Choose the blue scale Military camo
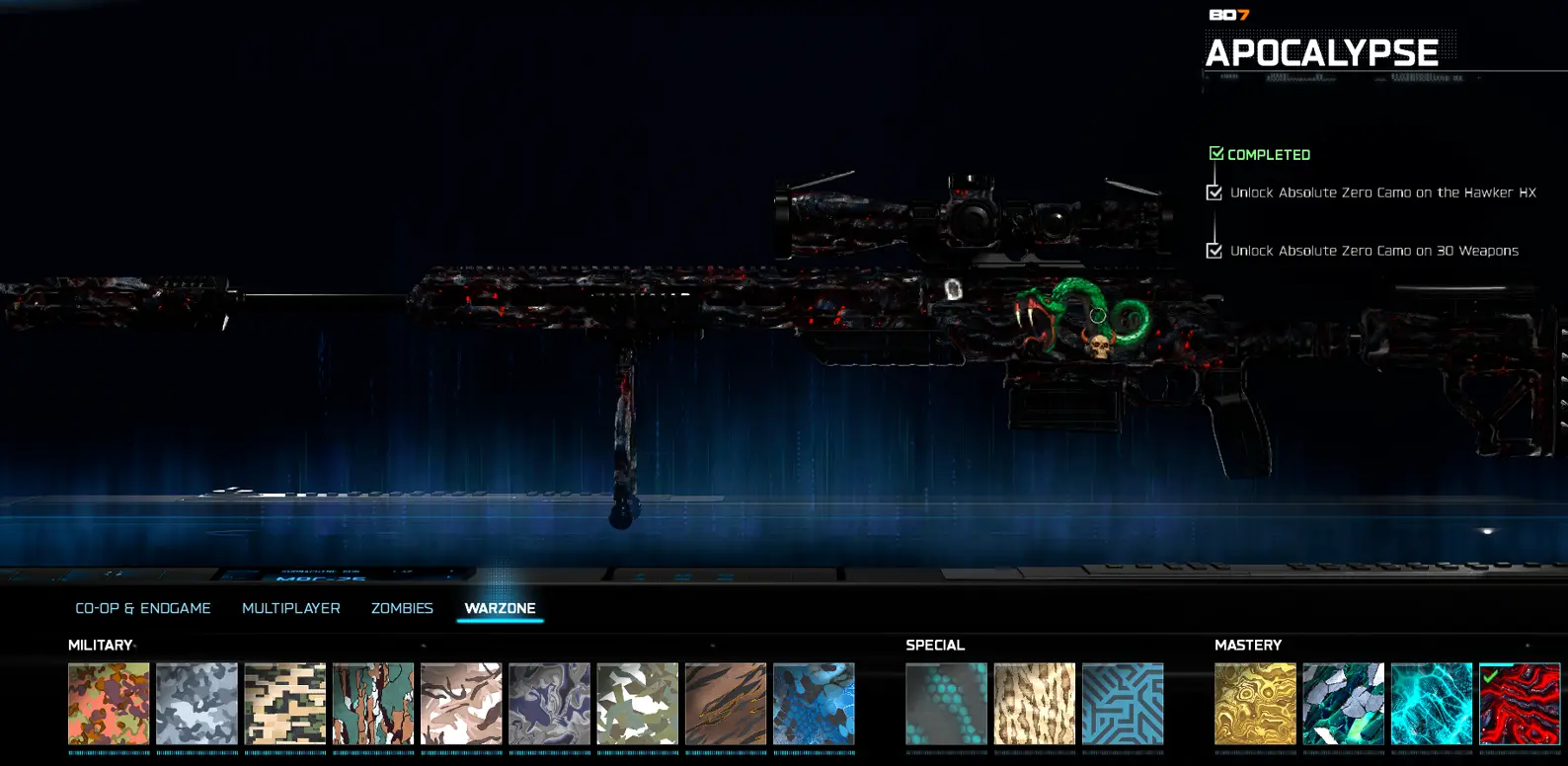This screenshot has width=1568, height=766. tap(814, 704)
